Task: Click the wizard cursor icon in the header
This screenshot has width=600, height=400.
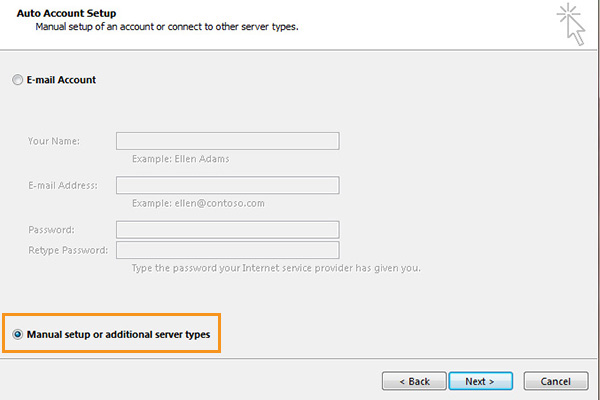Action: pyautogui.click(x=571, y=24)
